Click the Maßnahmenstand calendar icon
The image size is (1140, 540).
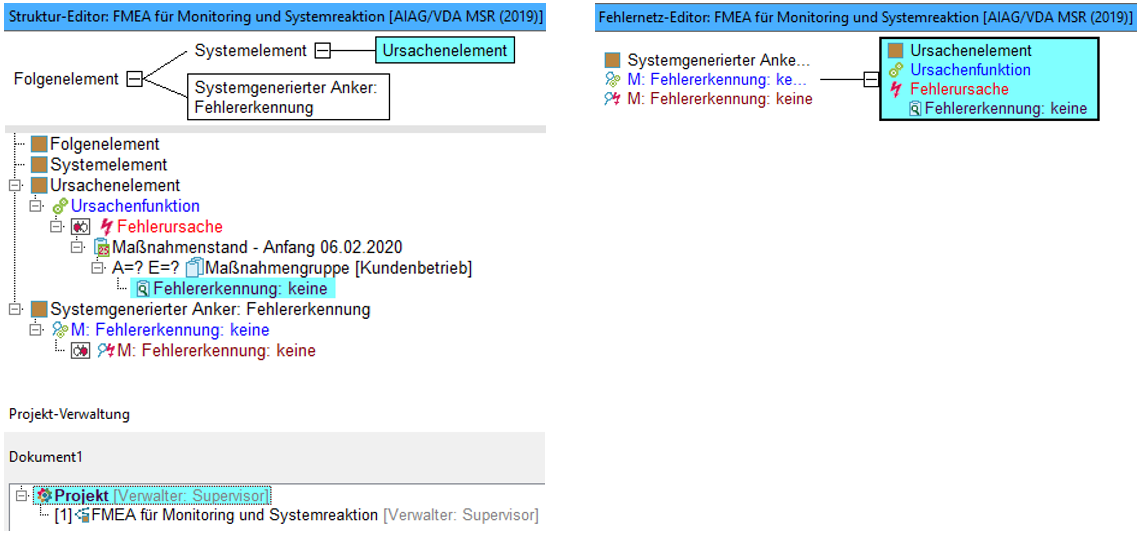click(x=100, y=247)
